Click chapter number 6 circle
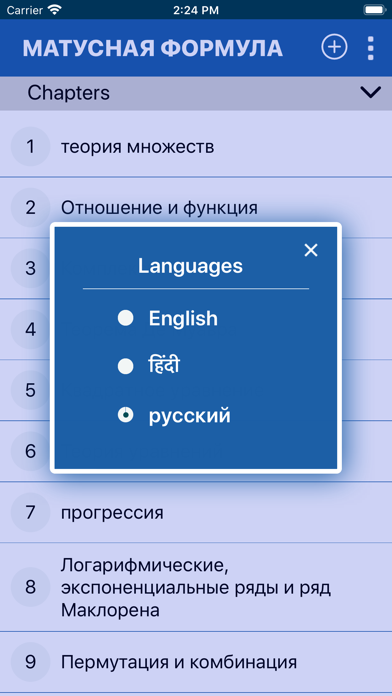The width and height of the screenshot is (392, 696). click(30, 451)
